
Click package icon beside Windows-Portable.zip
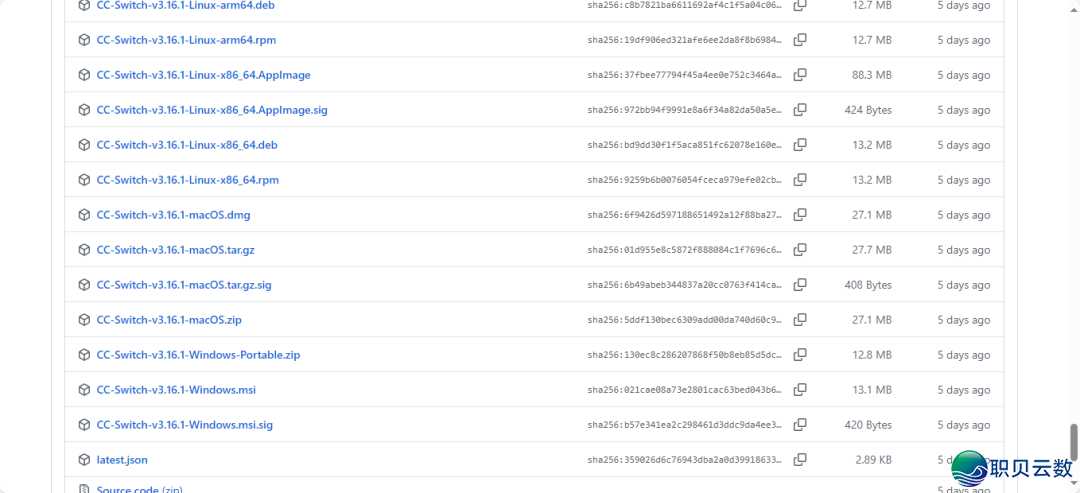click(84, 355)
